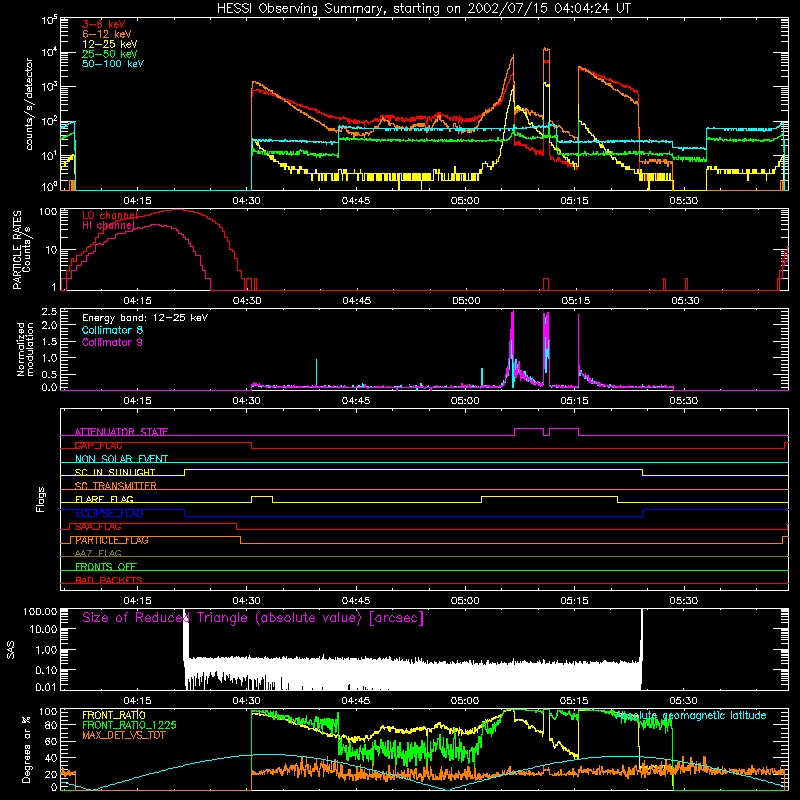Select the green FRONT_RATIO_1225 legend label
800x800 pixels.
pos(129,725)
